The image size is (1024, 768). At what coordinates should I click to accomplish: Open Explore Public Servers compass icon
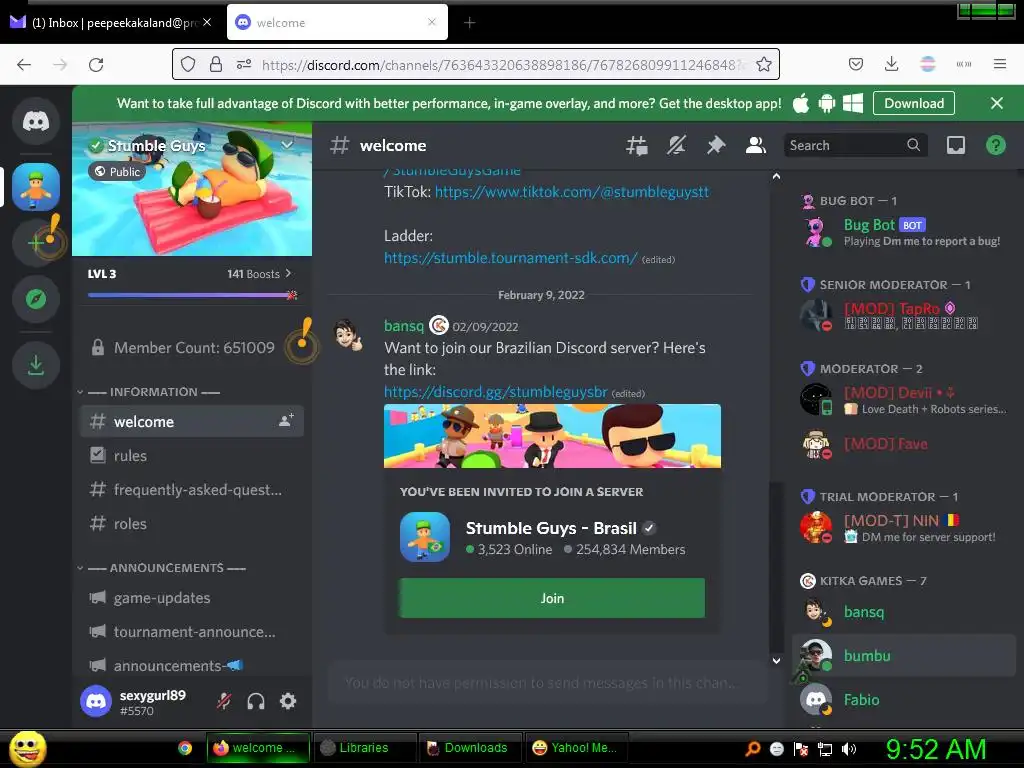(36, 299)
